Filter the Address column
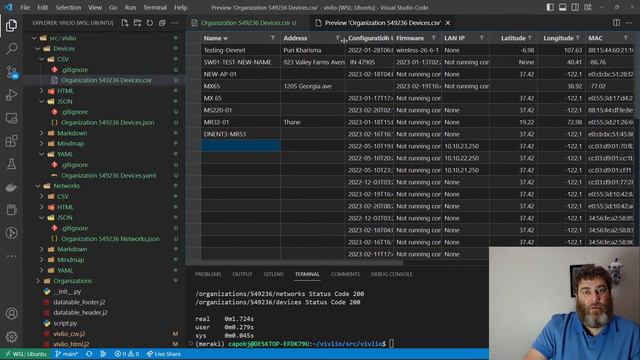The height and width of the screenshot is (360, 640). [338, 38]
